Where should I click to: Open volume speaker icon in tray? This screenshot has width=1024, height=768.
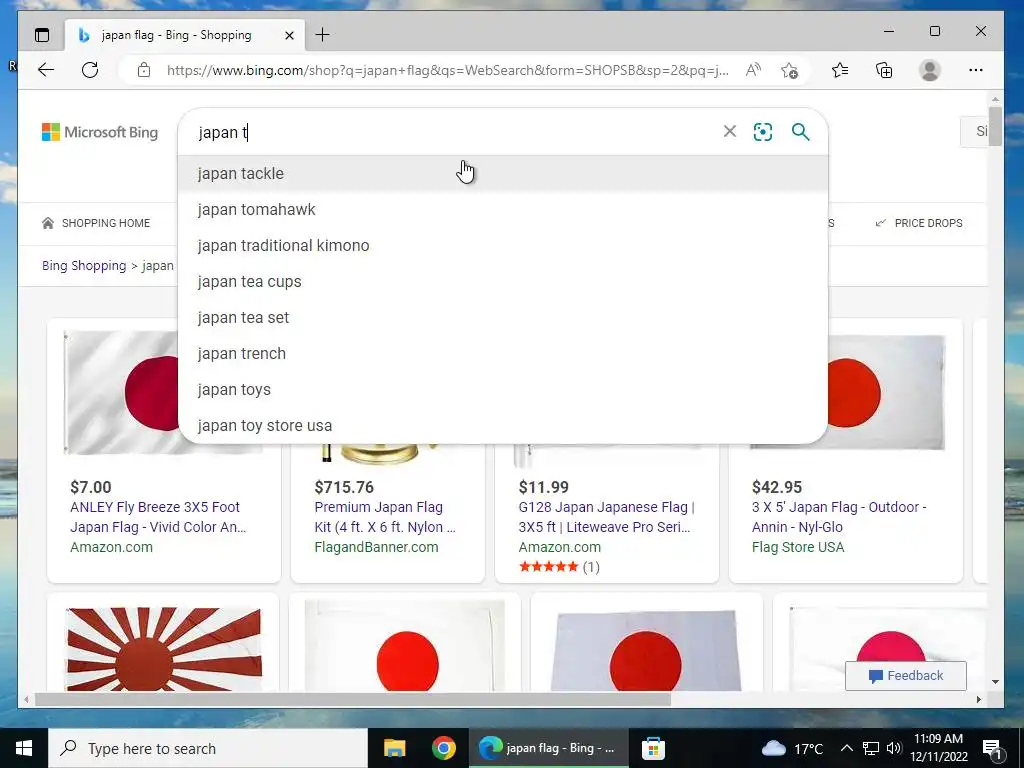point(894,748)
